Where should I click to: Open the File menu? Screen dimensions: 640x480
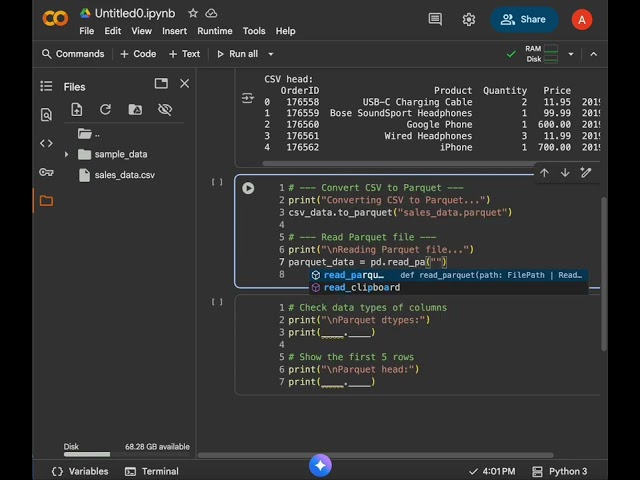tap(87, 31)
